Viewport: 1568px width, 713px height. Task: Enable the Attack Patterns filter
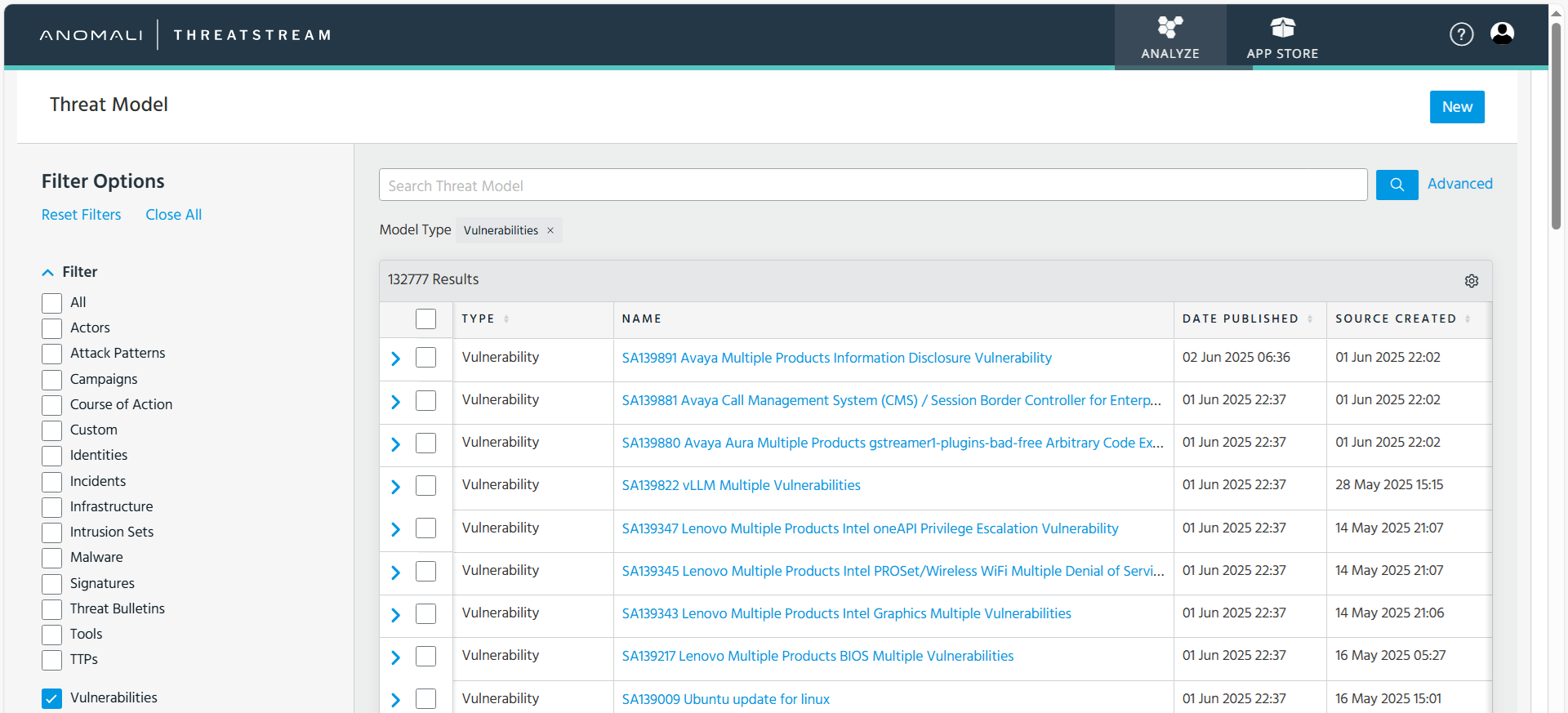coord(51,354)
